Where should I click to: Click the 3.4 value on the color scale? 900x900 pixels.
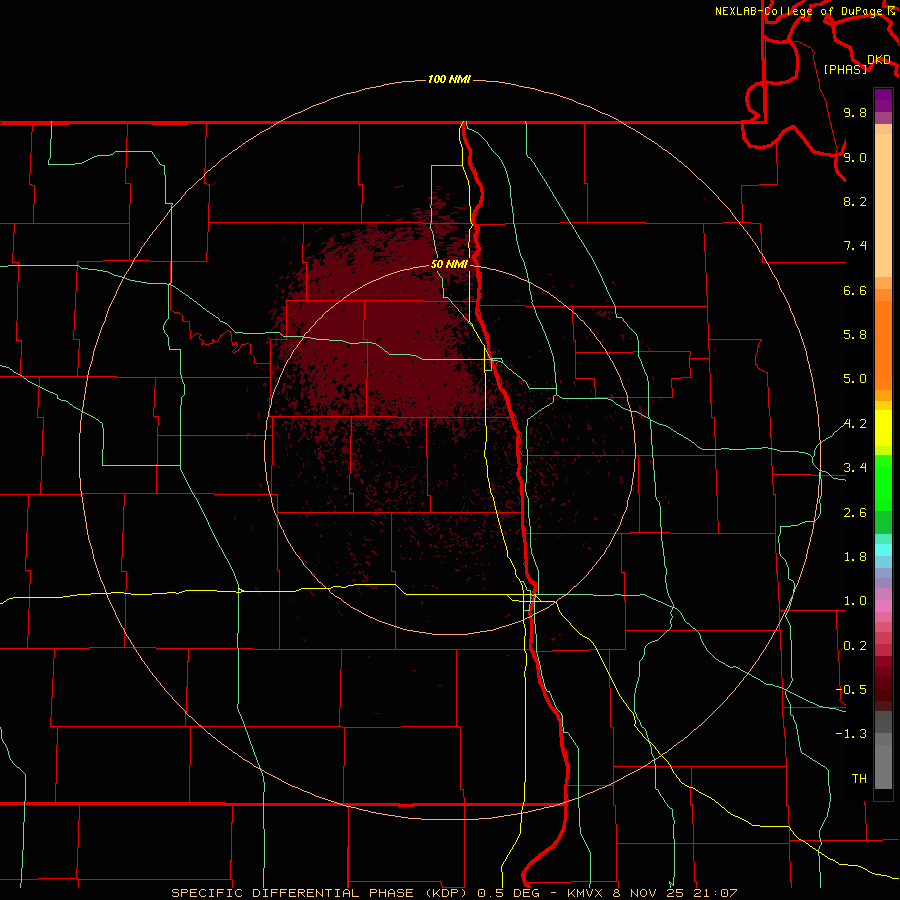(x=855, y=468)
